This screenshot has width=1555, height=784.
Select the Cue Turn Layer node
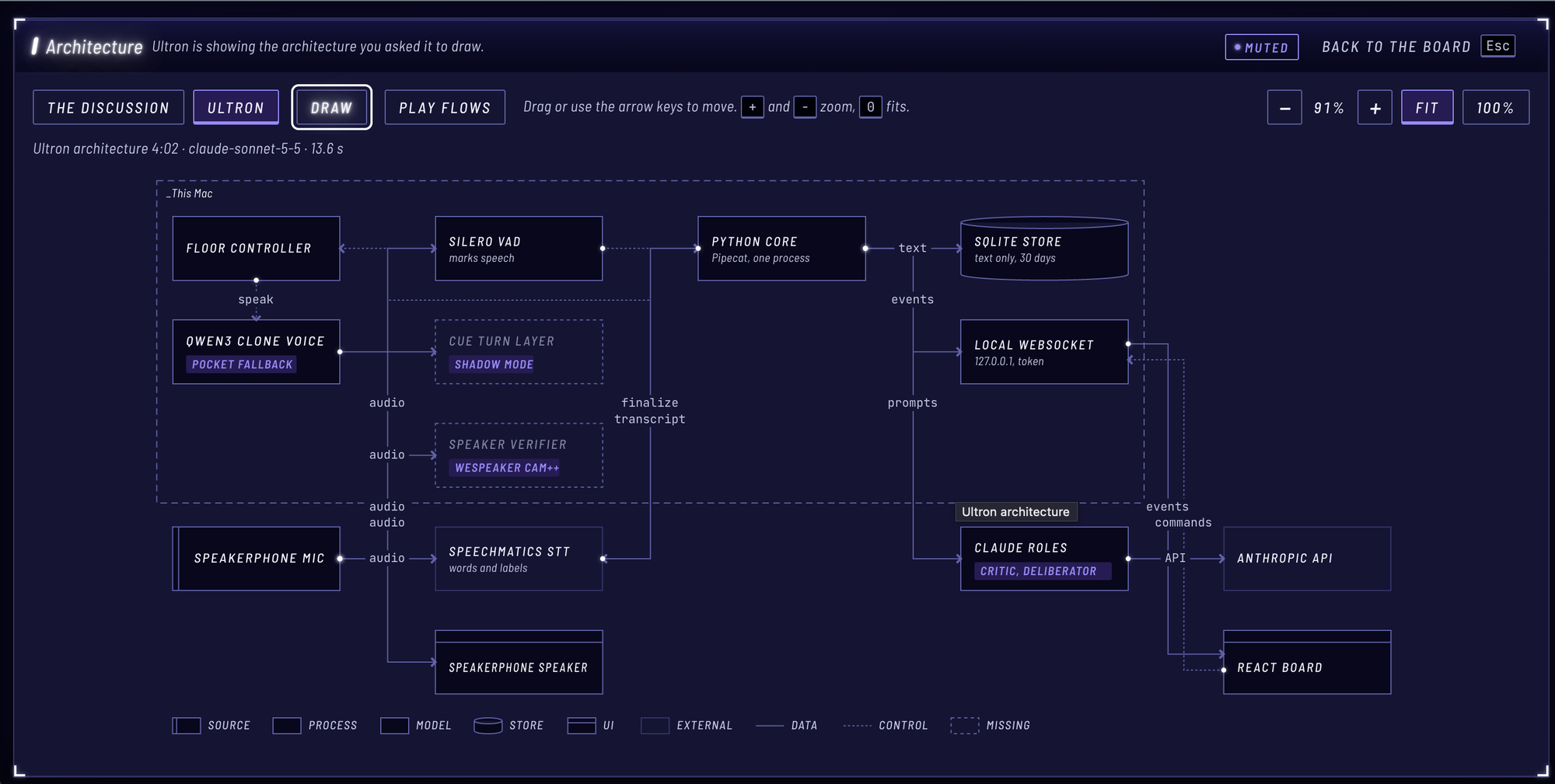tap(519, 352)
